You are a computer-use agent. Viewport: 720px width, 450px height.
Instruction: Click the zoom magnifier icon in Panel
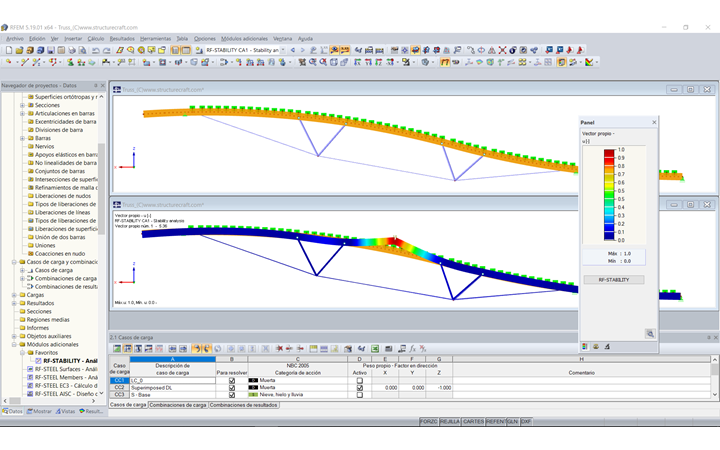650,334
